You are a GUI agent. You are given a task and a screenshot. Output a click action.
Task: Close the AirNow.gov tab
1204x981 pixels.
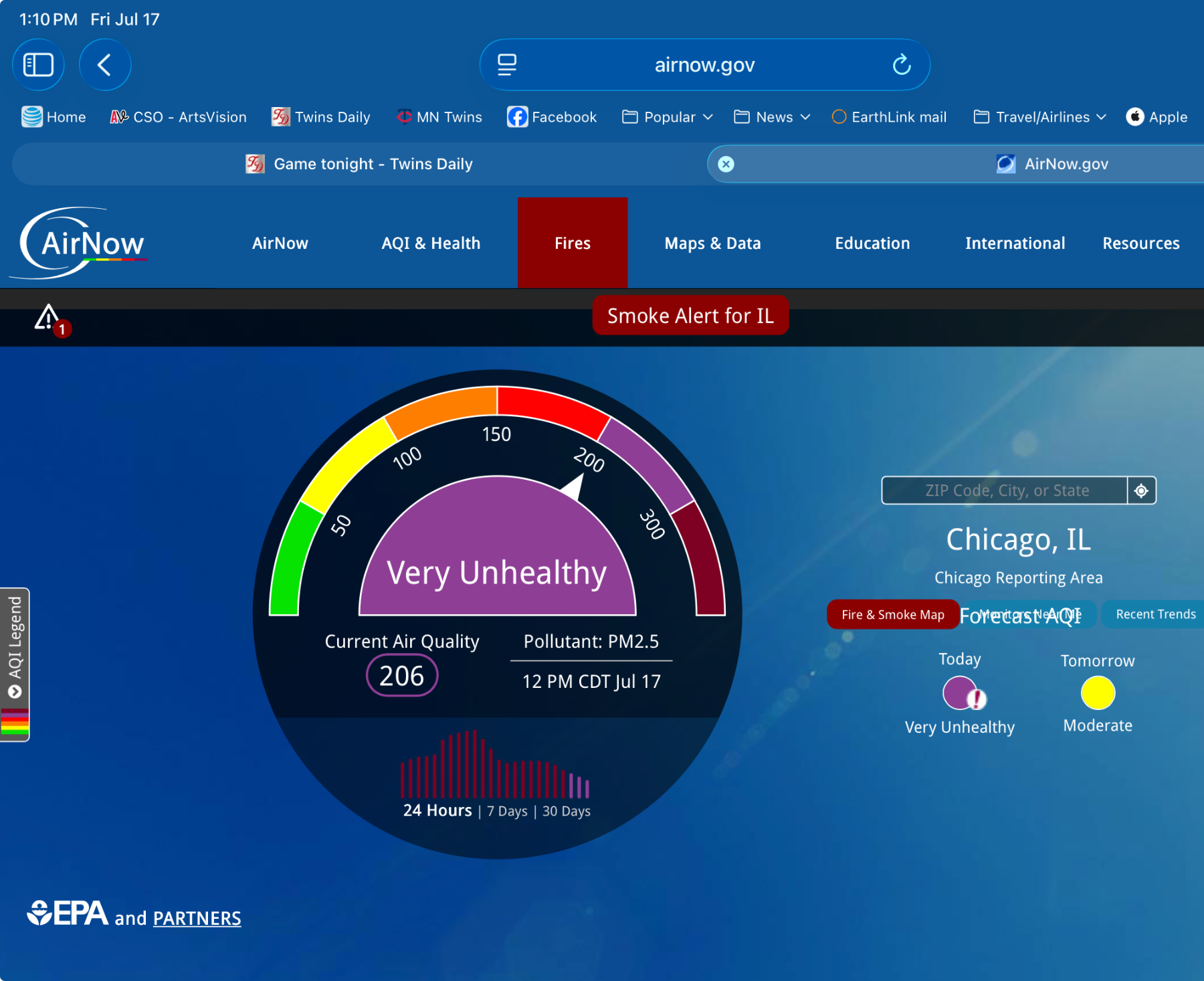point(726,164)
